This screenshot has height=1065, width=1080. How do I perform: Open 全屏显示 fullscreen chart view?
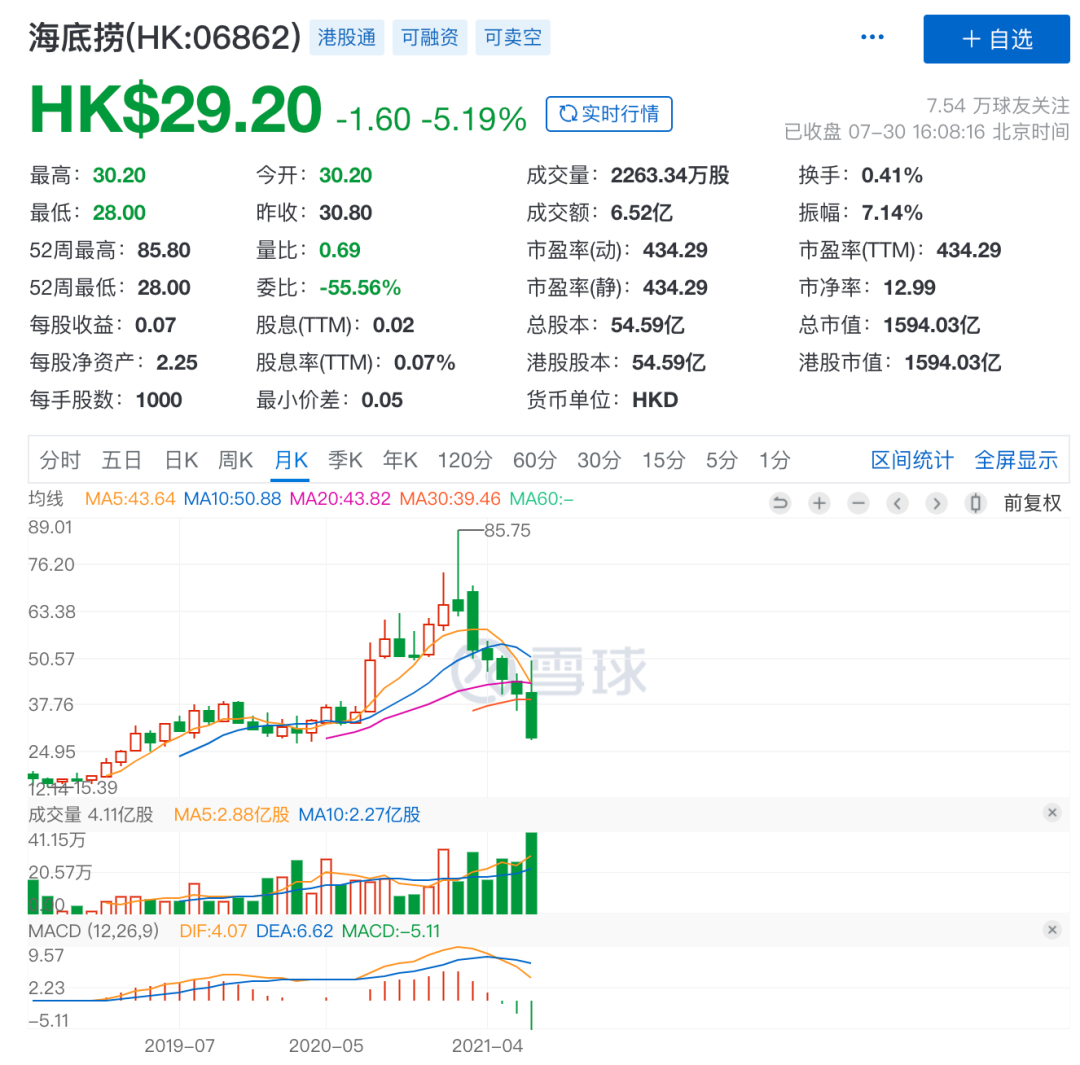click(x=1016, y=459)
